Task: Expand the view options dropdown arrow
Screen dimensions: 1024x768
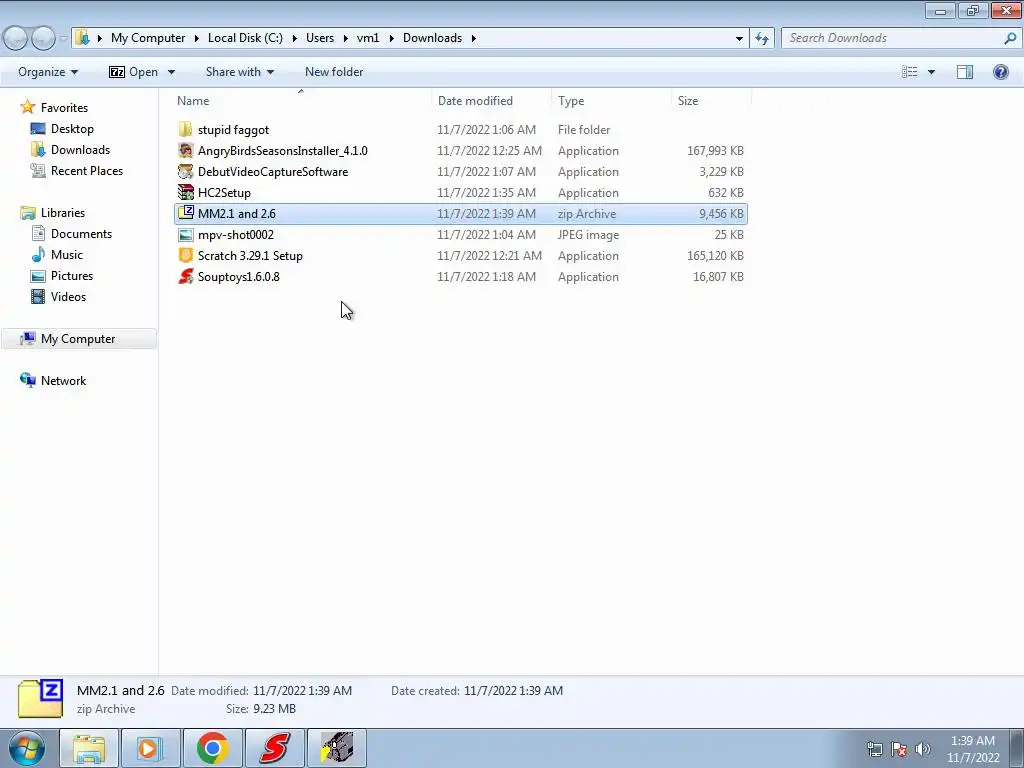Action: point(931,72)
